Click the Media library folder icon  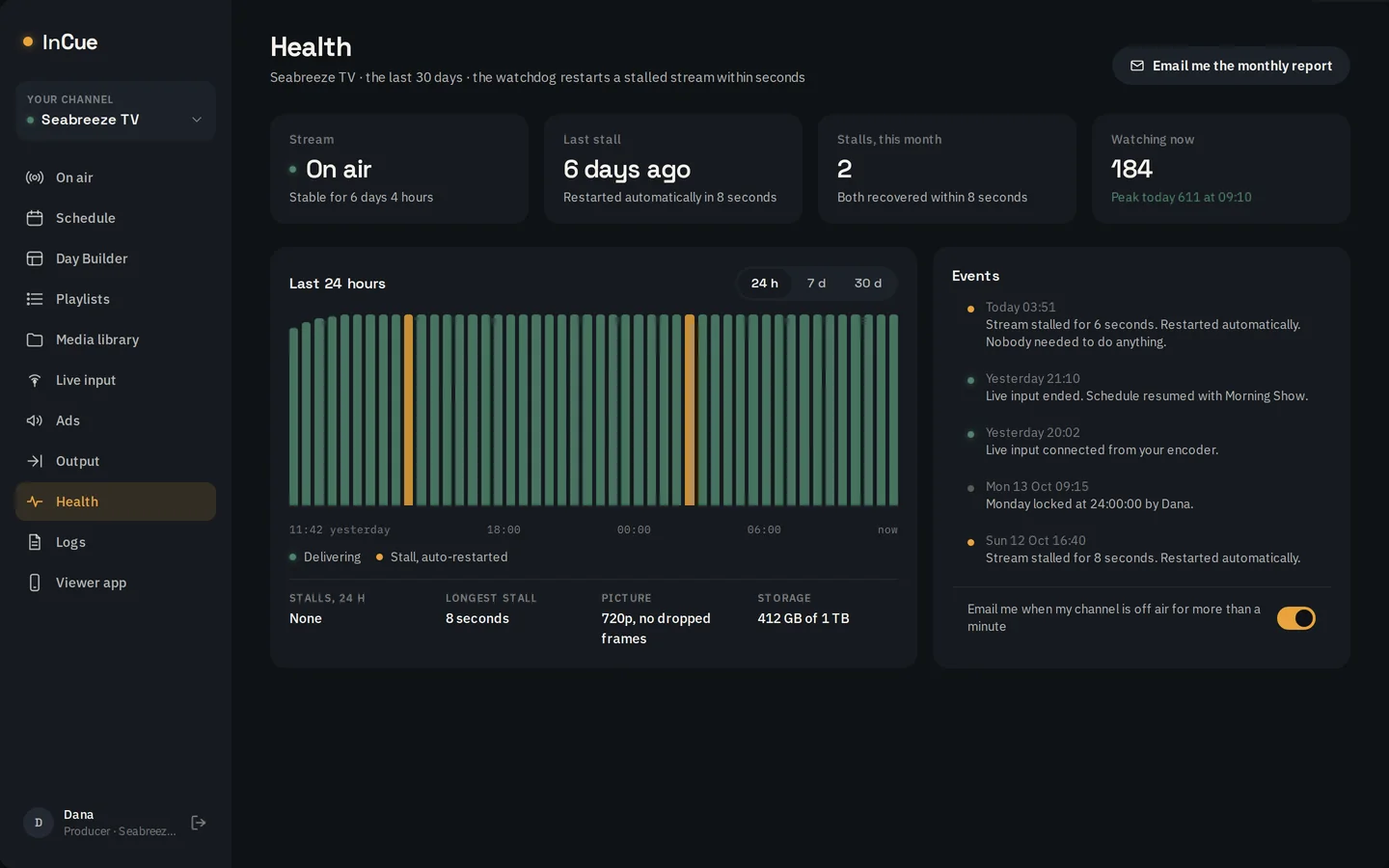(35, 339)
